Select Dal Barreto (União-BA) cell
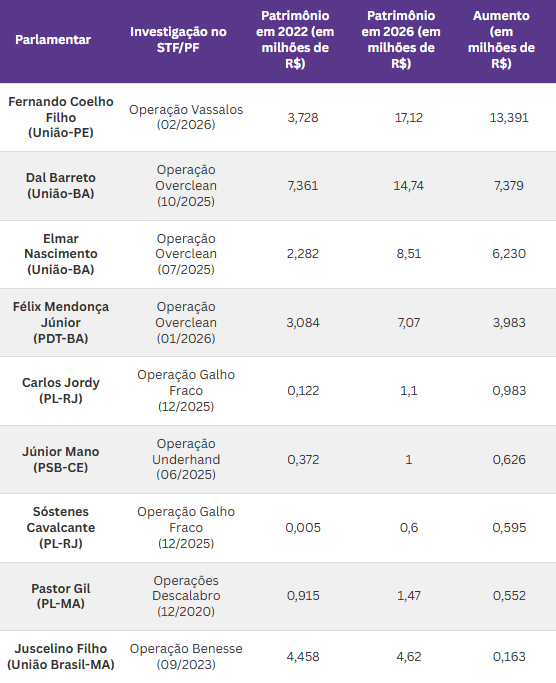Image resolution: width=556 pixels, height=683 pixels. point(61,186)
